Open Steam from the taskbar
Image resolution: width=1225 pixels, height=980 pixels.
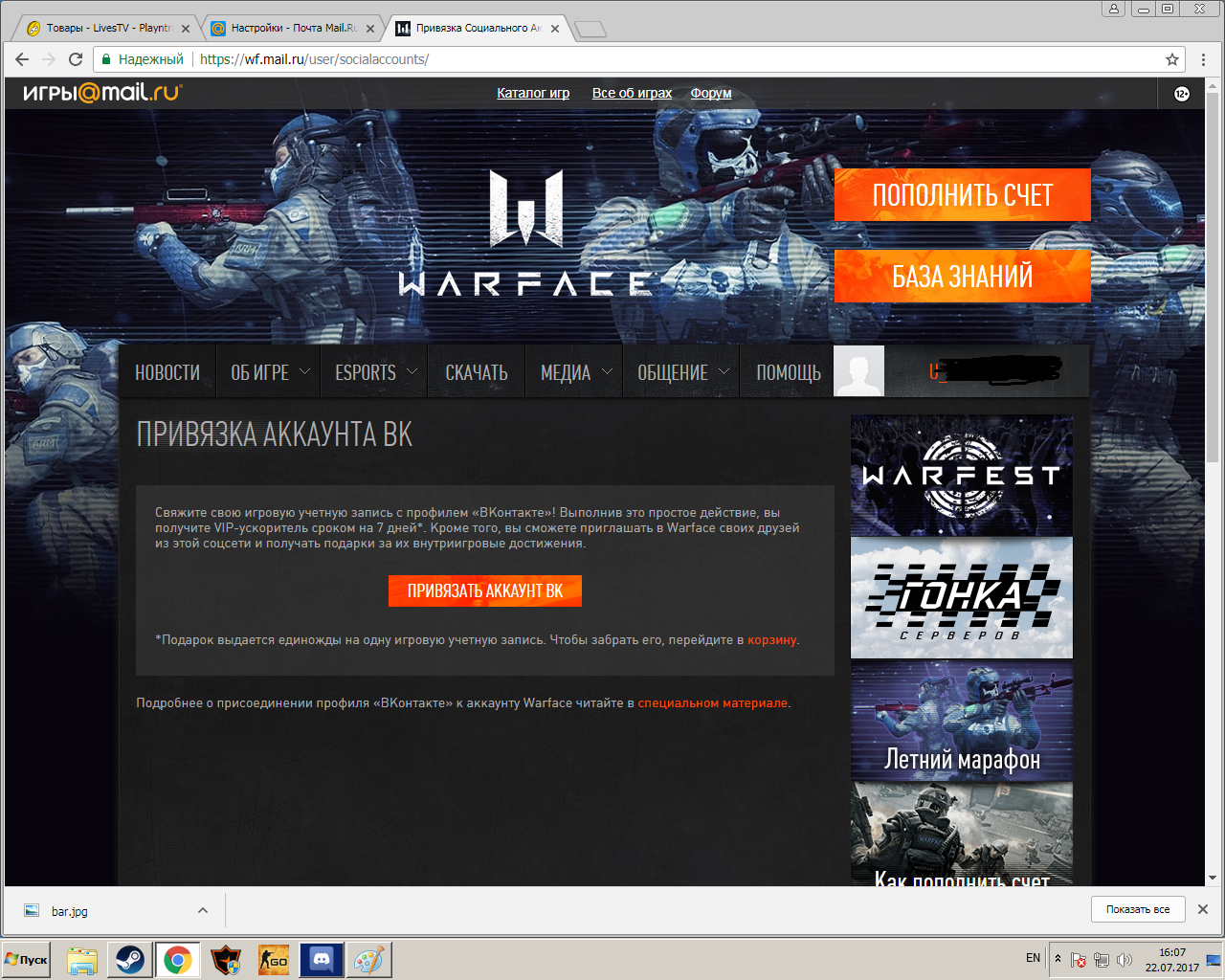point(130,960)
